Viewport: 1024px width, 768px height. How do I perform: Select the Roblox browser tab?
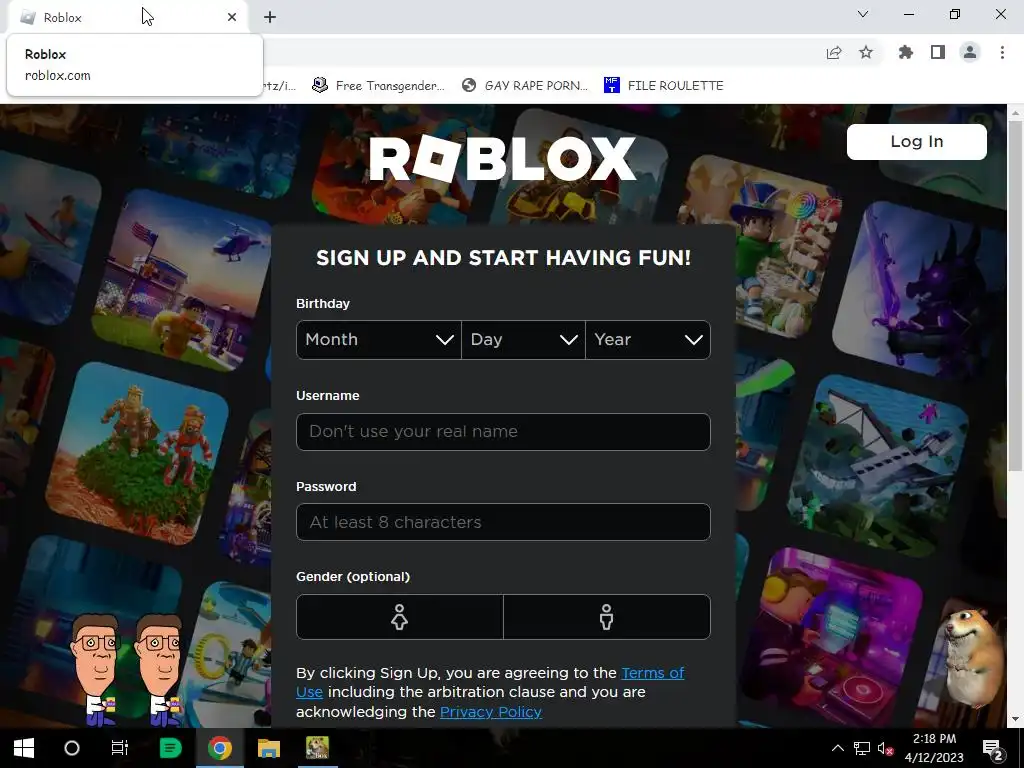128,17
